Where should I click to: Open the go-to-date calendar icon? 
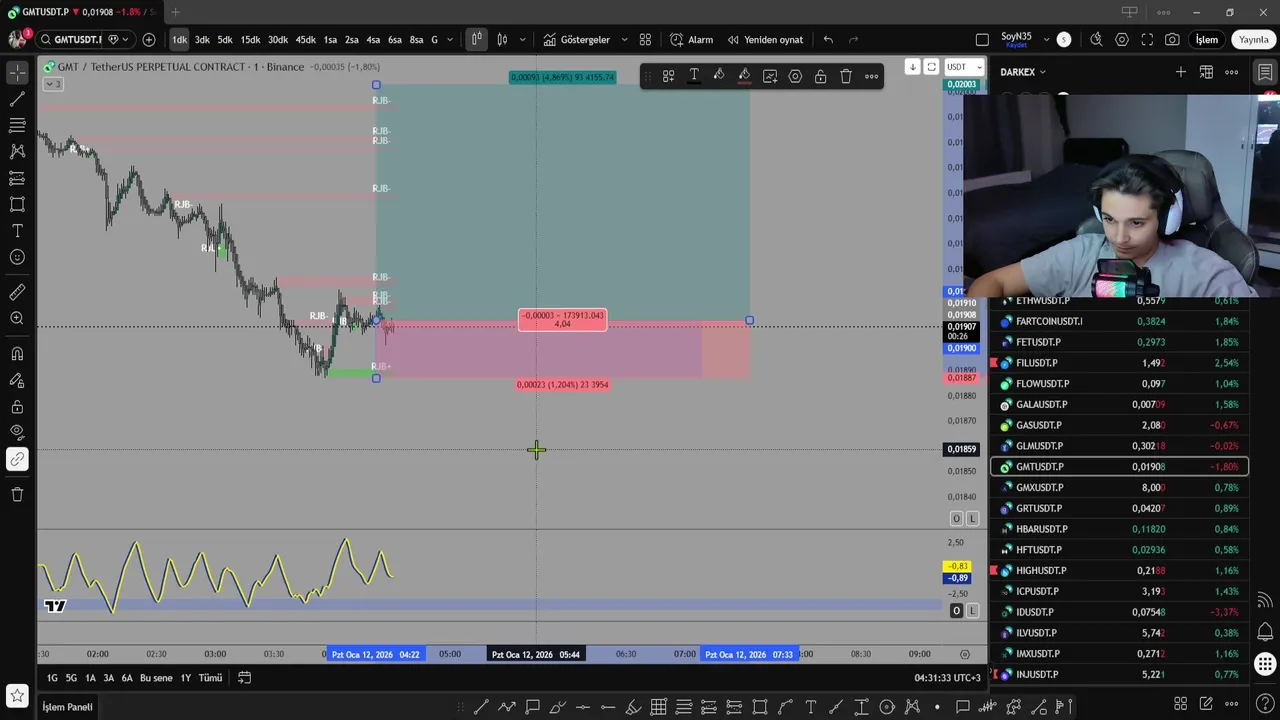243,678
